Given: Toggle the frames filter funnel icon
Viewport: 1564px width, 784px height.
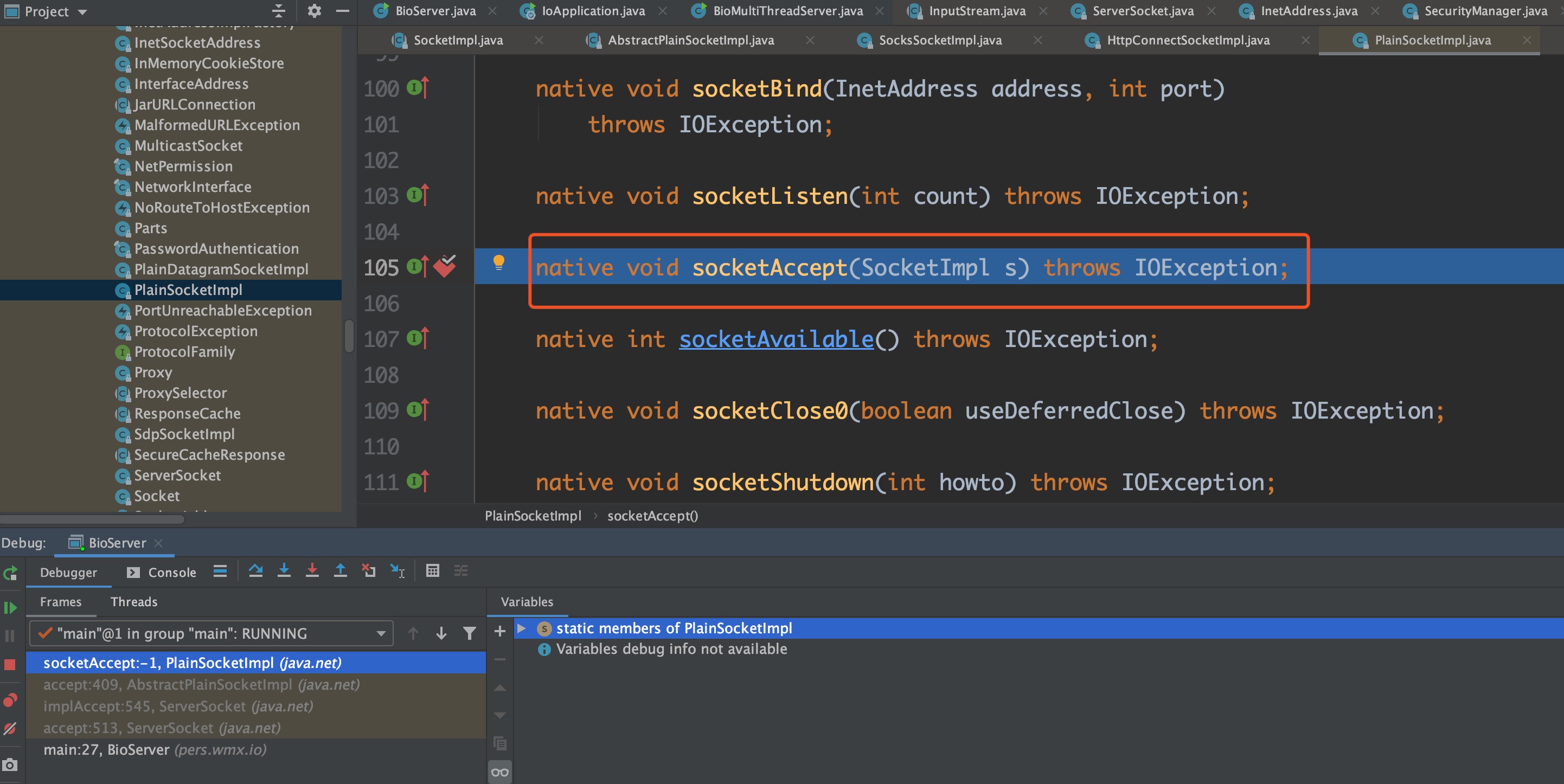Looking at the screenshot, I should [469, 633].
